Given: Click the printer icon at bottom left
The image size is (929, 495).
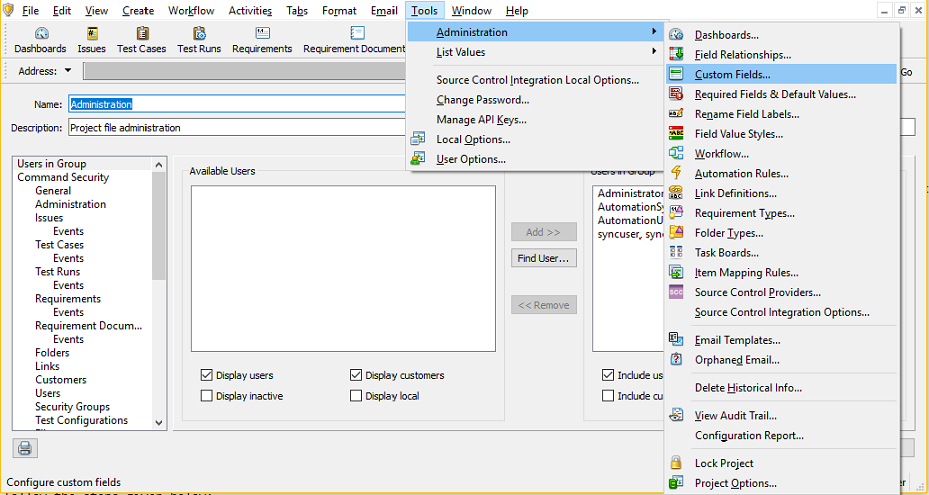Looking at the screenshot, I should 25,448.
